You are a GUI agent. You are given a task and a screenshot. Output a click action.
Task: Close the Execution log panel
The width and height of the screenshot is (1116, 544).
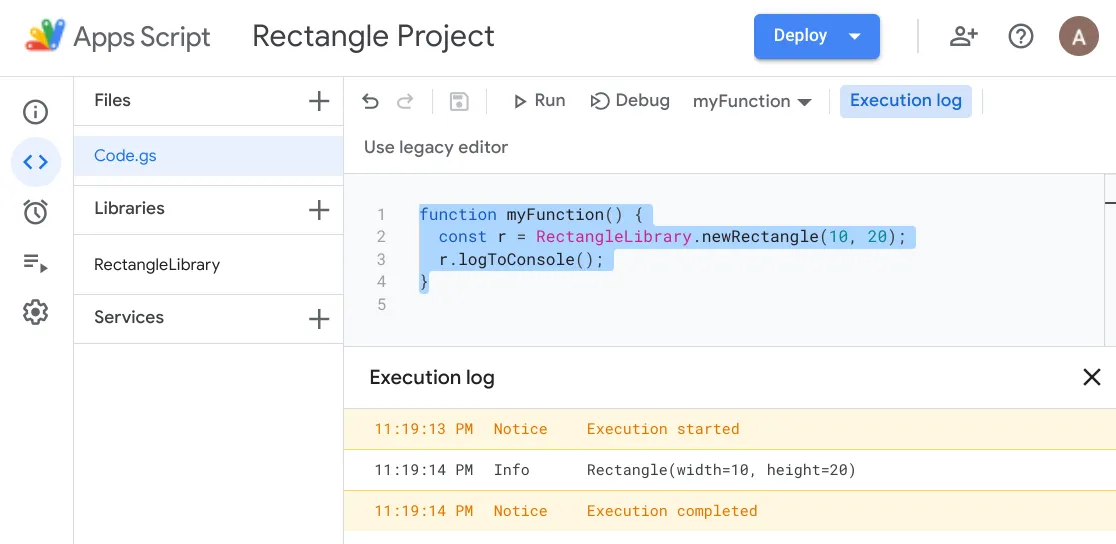(1091, 377)
